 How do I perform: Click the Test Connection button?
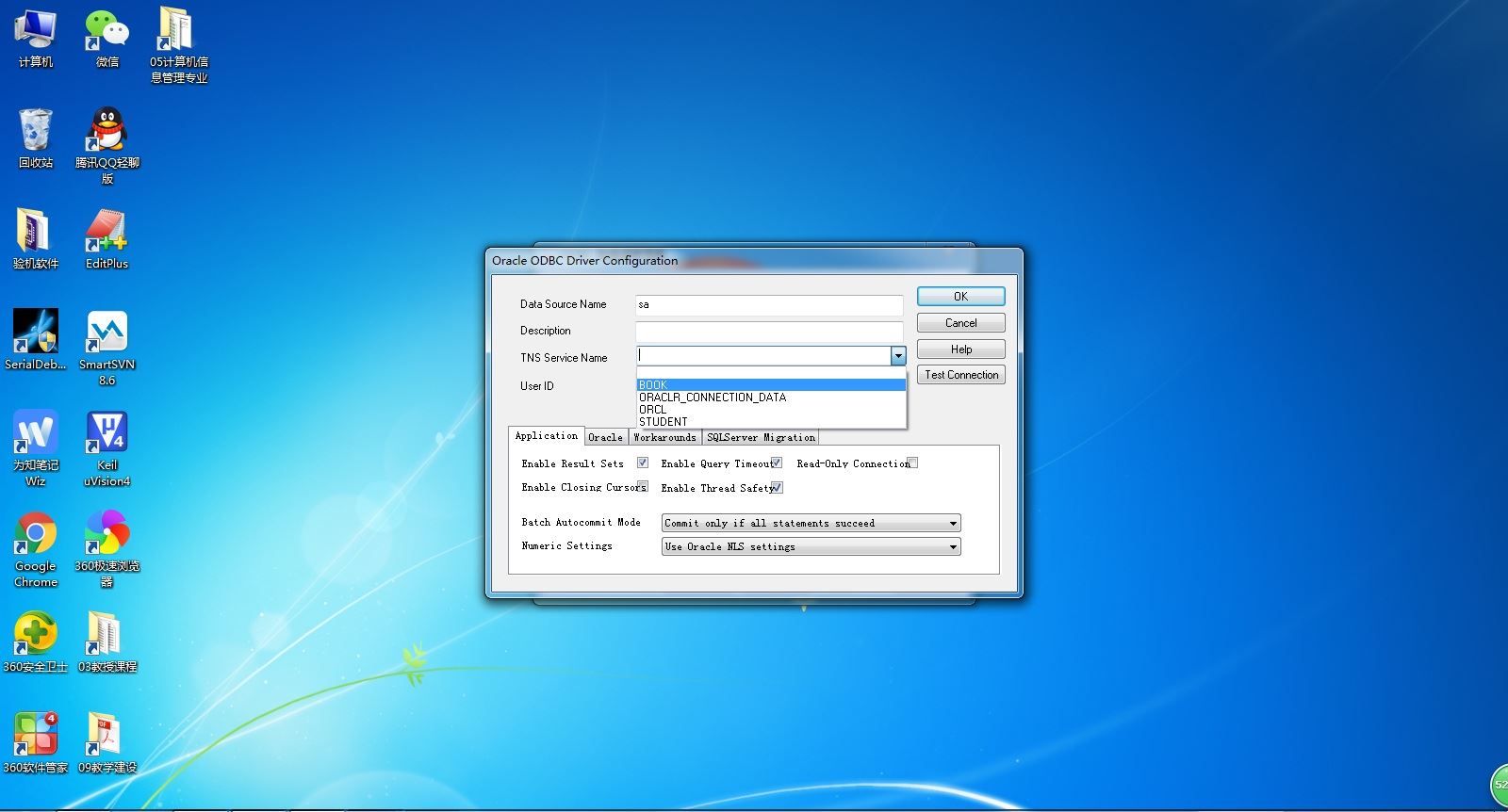(961, 374)
